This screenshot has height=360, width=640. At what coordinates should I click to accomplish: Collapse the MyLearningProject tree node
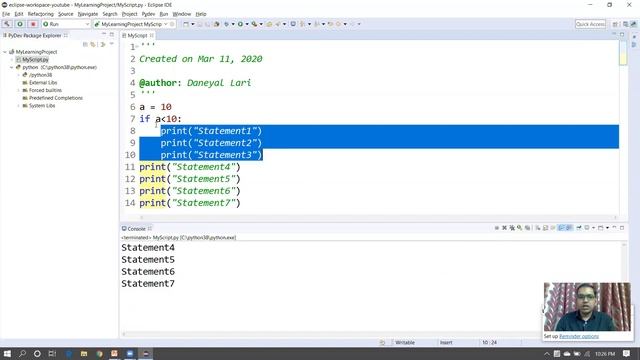(x=5, y=52)
